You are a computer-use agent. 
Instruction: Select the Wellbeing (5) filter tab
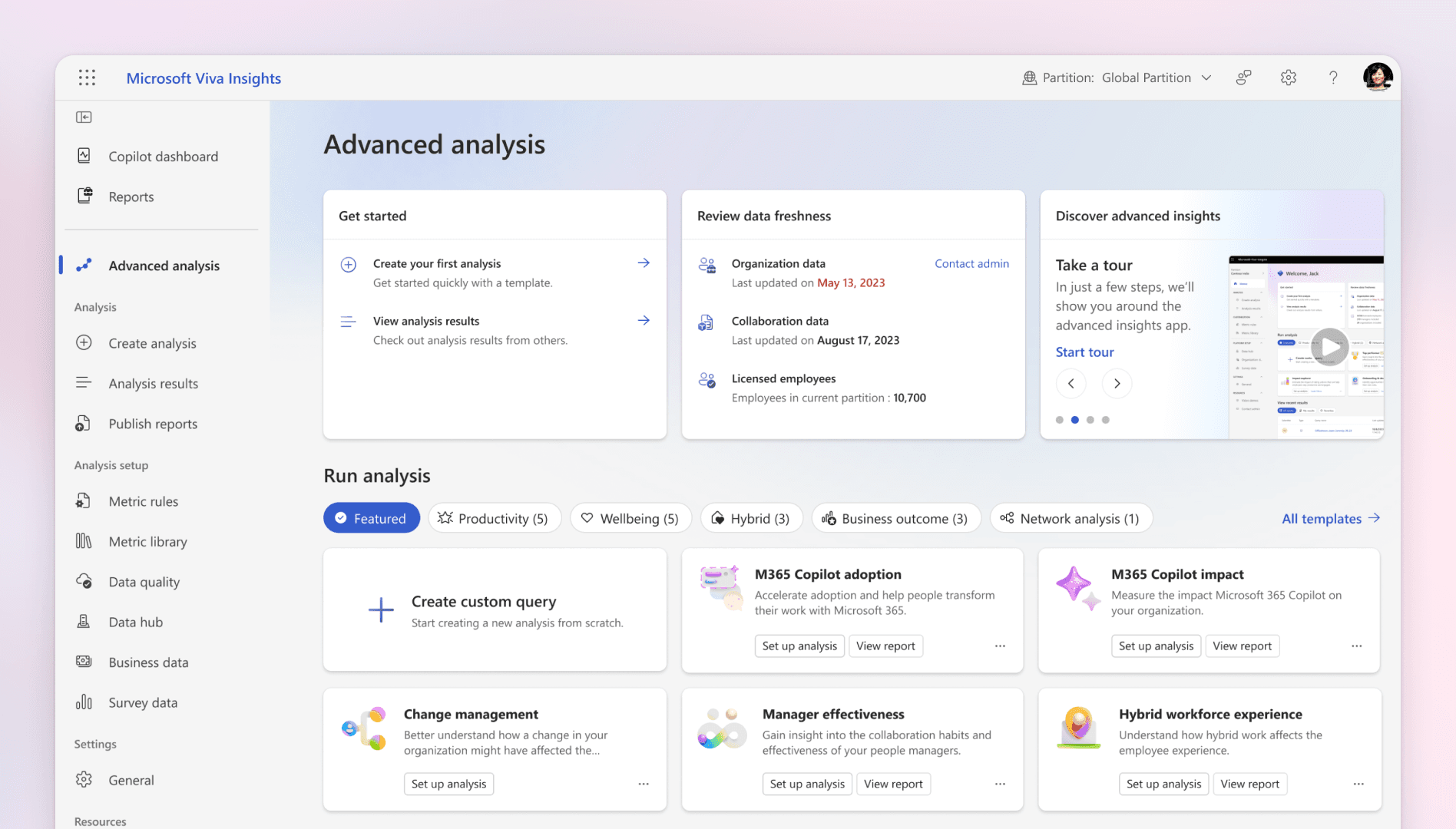coord(630,518)
